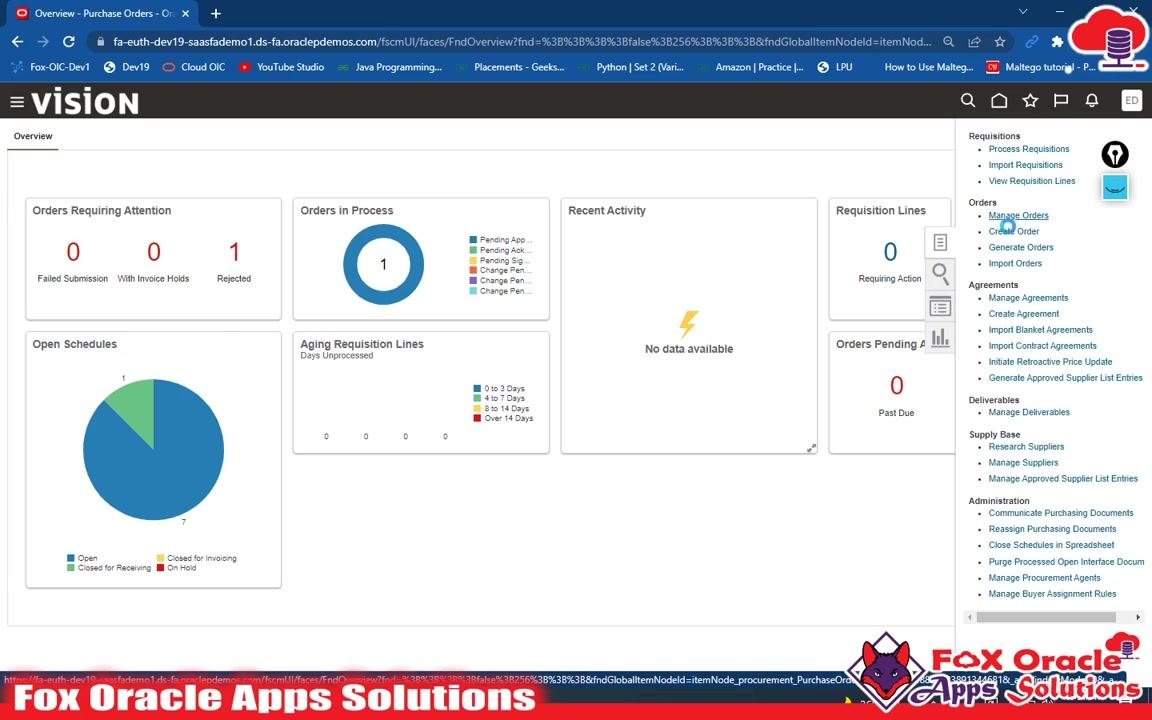1152x720 pixels.
Task: Open the hamburger navigator menu
Action: pyautogui.click(x=17, y=102)
